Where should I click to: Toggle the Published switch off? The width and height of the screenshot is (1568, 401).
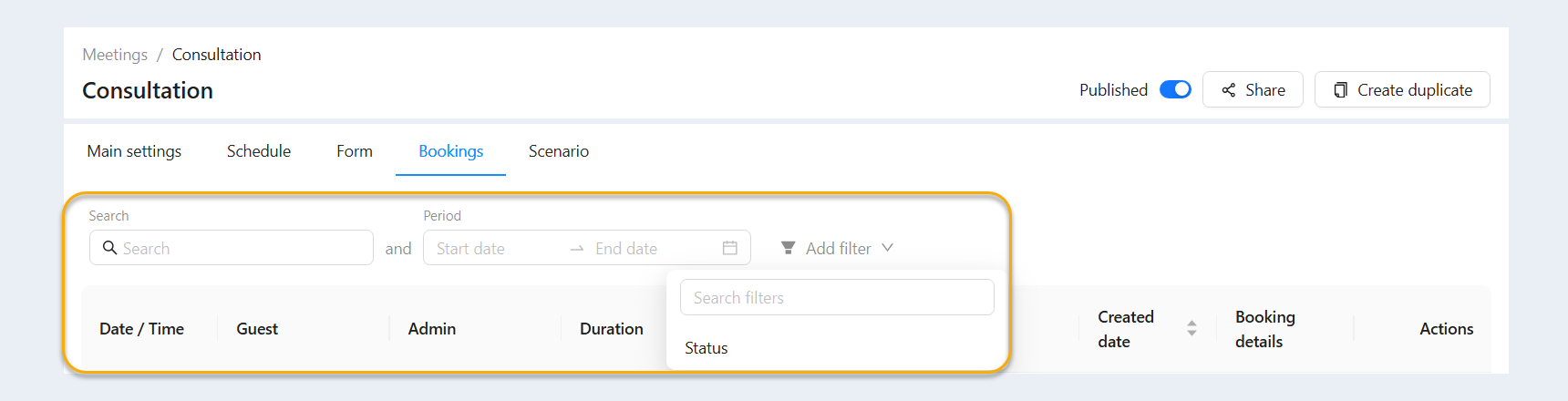[1175, 89]
